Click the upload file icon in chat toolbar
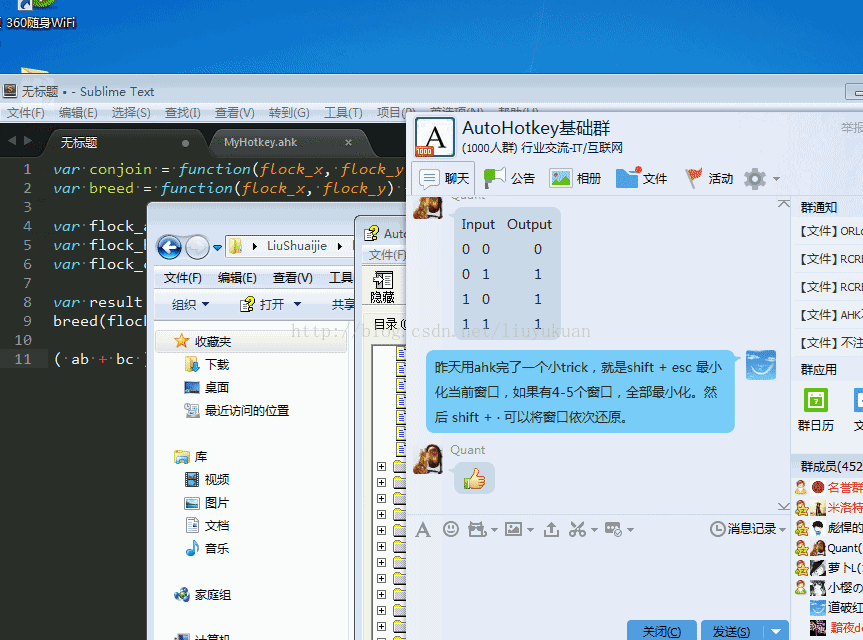The image size is (863, 640). tap(551, 529)
